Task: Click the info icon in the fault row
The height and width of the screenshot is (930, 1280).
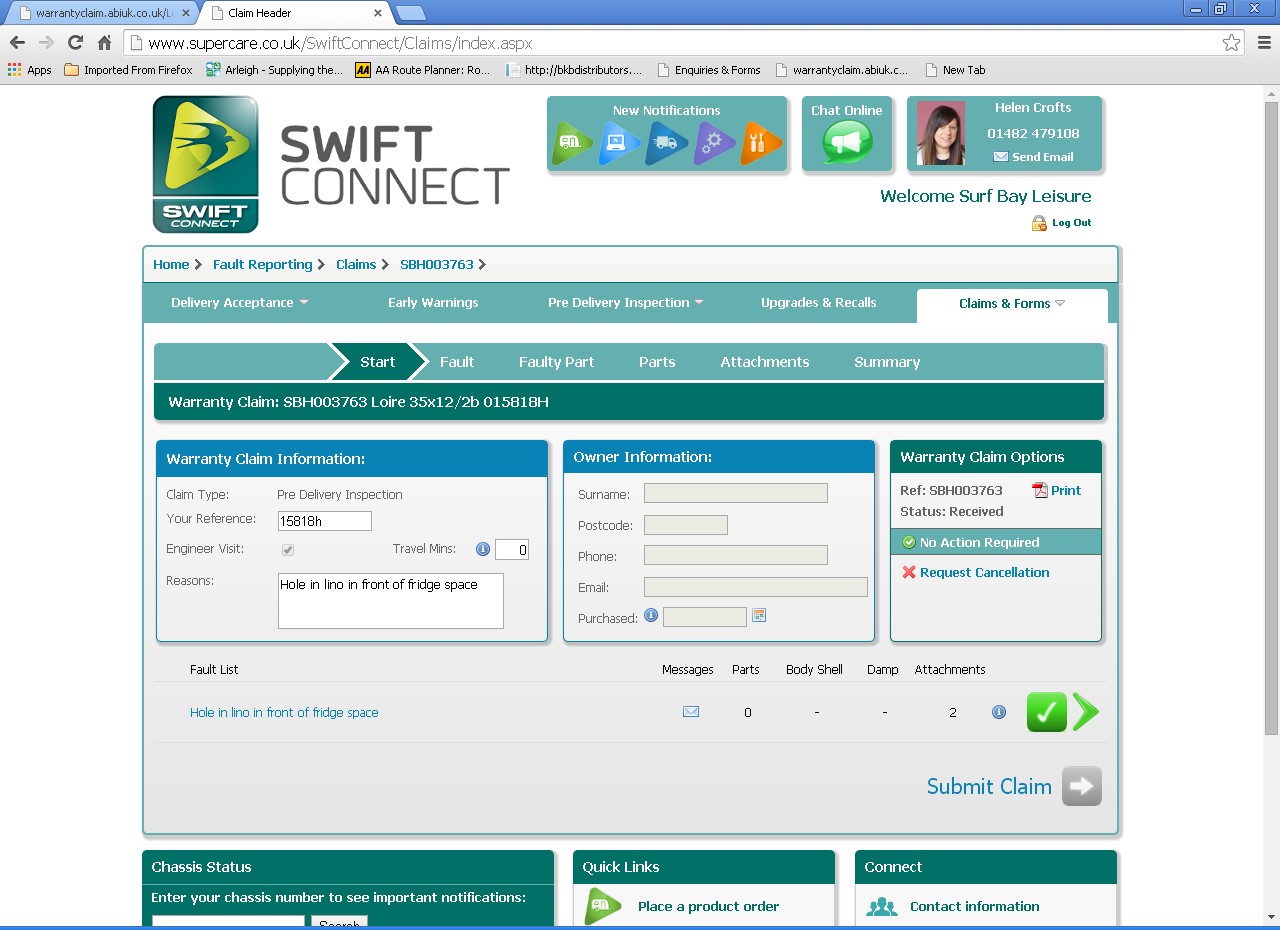Action: click(x=998, y=712)
